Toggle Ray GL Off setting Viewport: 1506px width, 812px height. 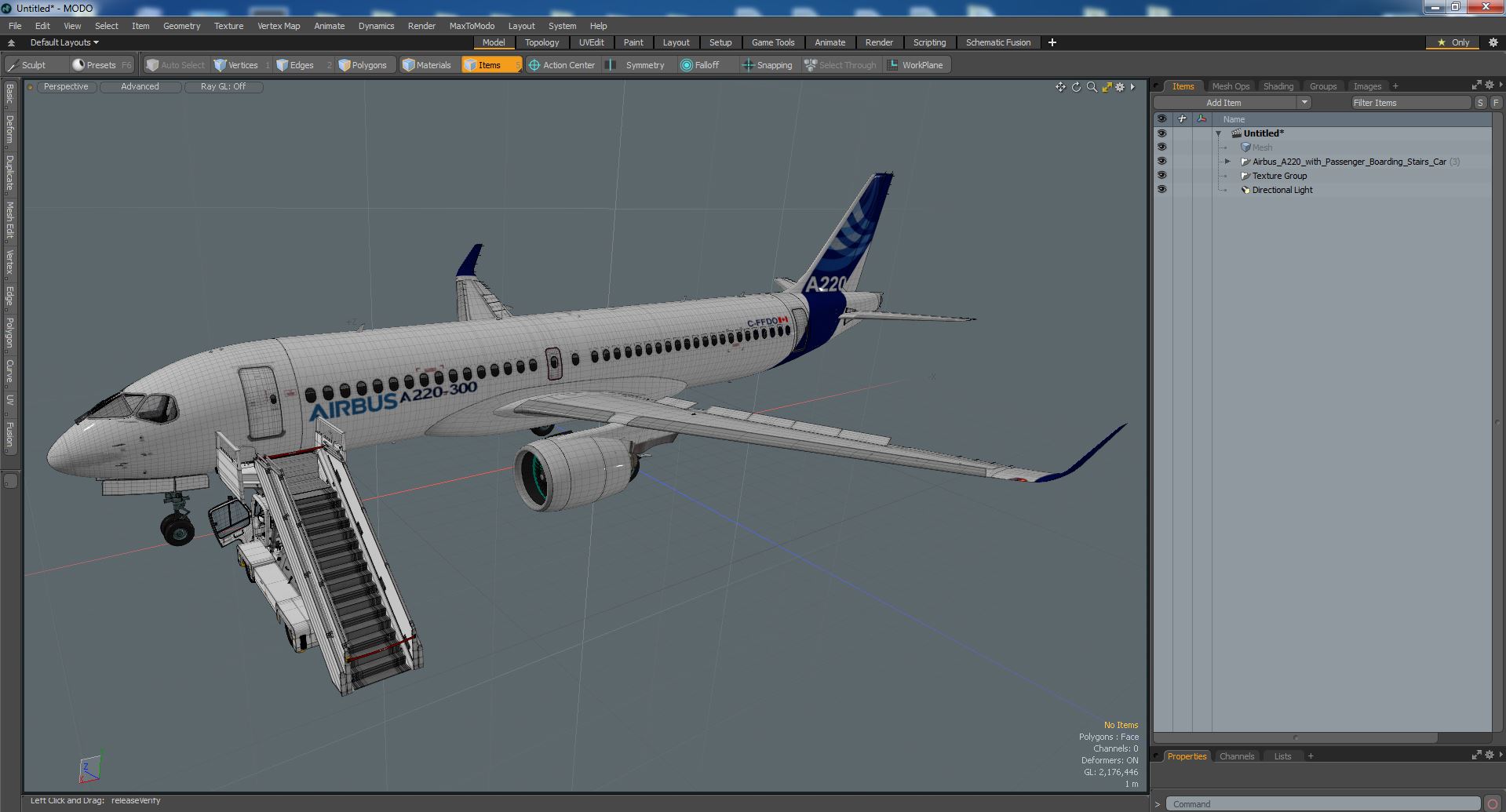(223, 87)
